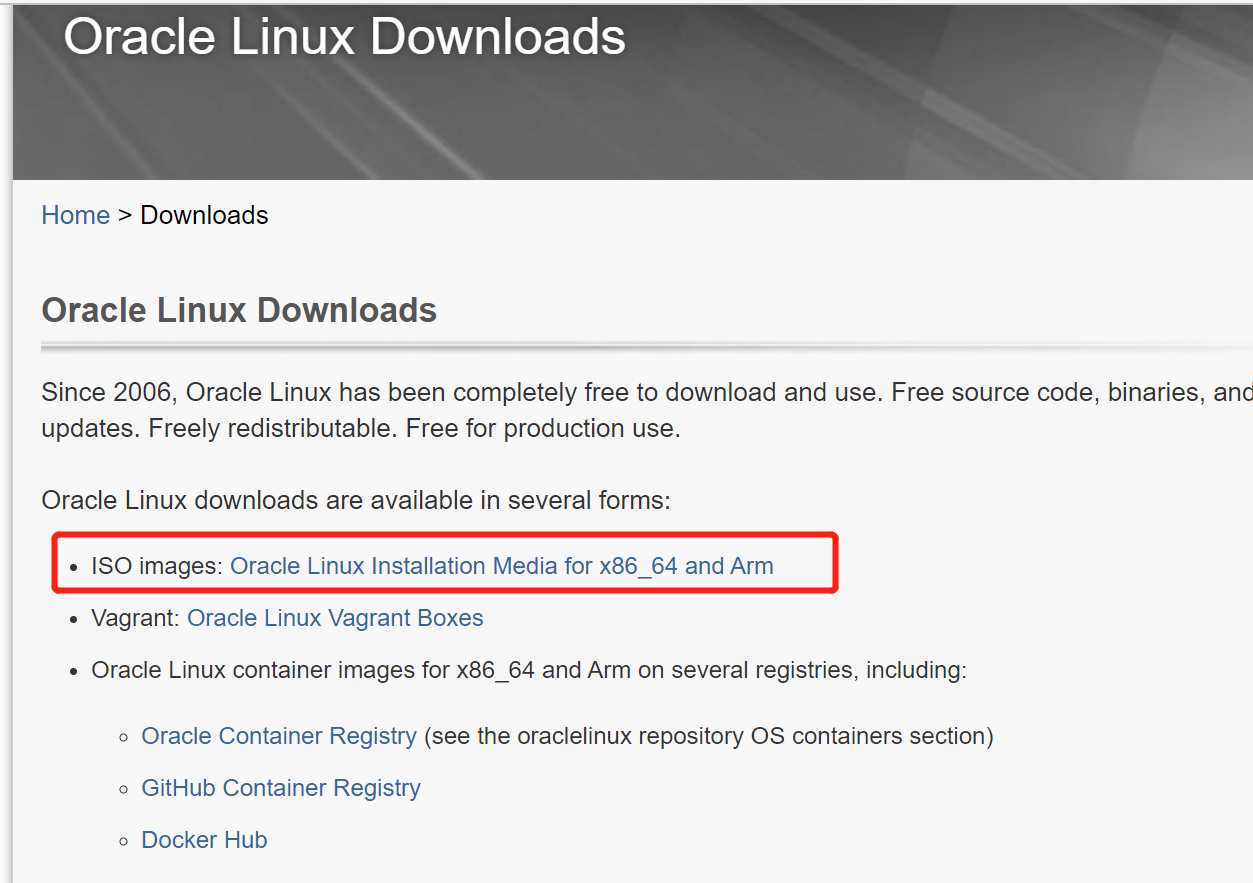This screenshot has width=1253, height=883.
Task: Click the Home breadcrumb link
Action: (75, 215)
